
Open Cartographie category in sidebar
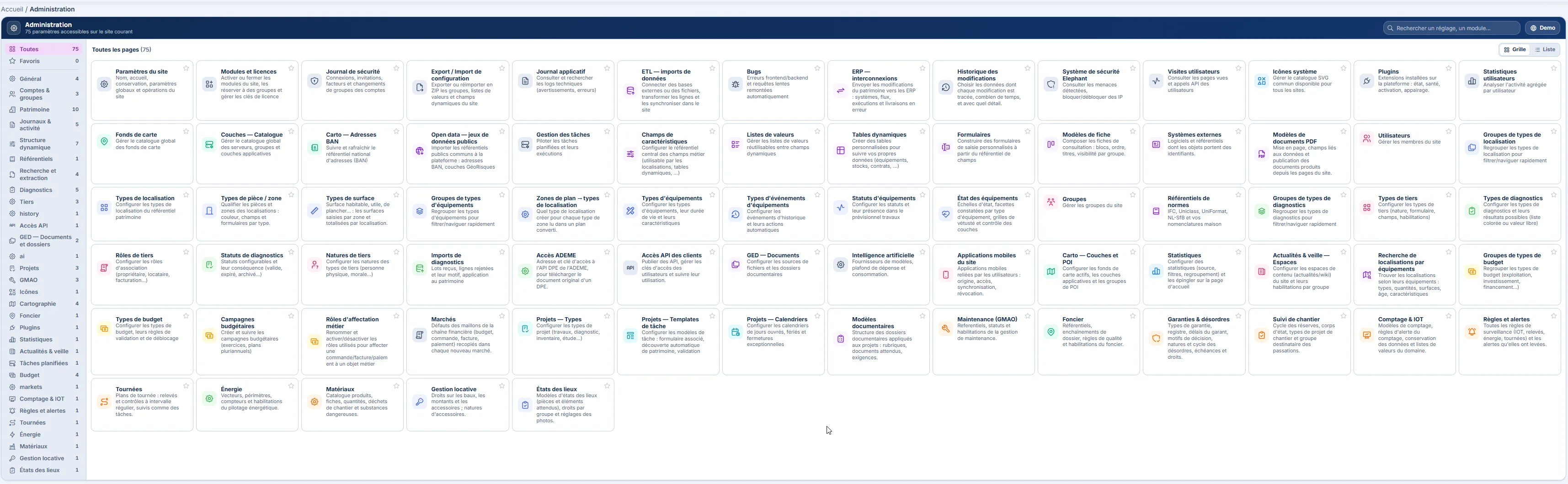click(44, 304)
